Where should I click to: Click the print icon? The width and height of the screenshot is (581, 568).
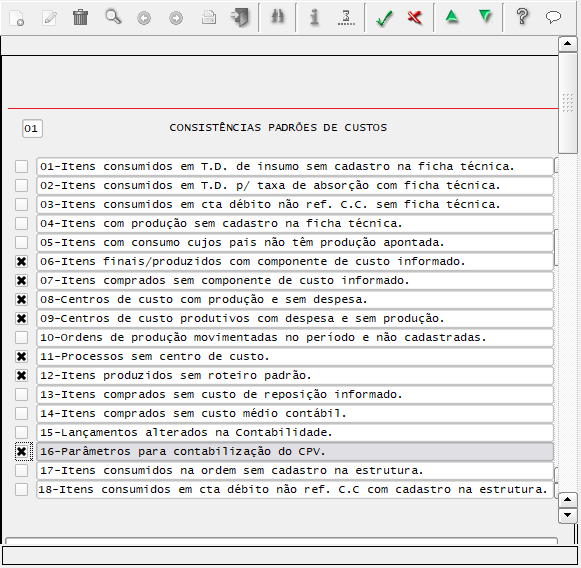[x=209, y=17]
